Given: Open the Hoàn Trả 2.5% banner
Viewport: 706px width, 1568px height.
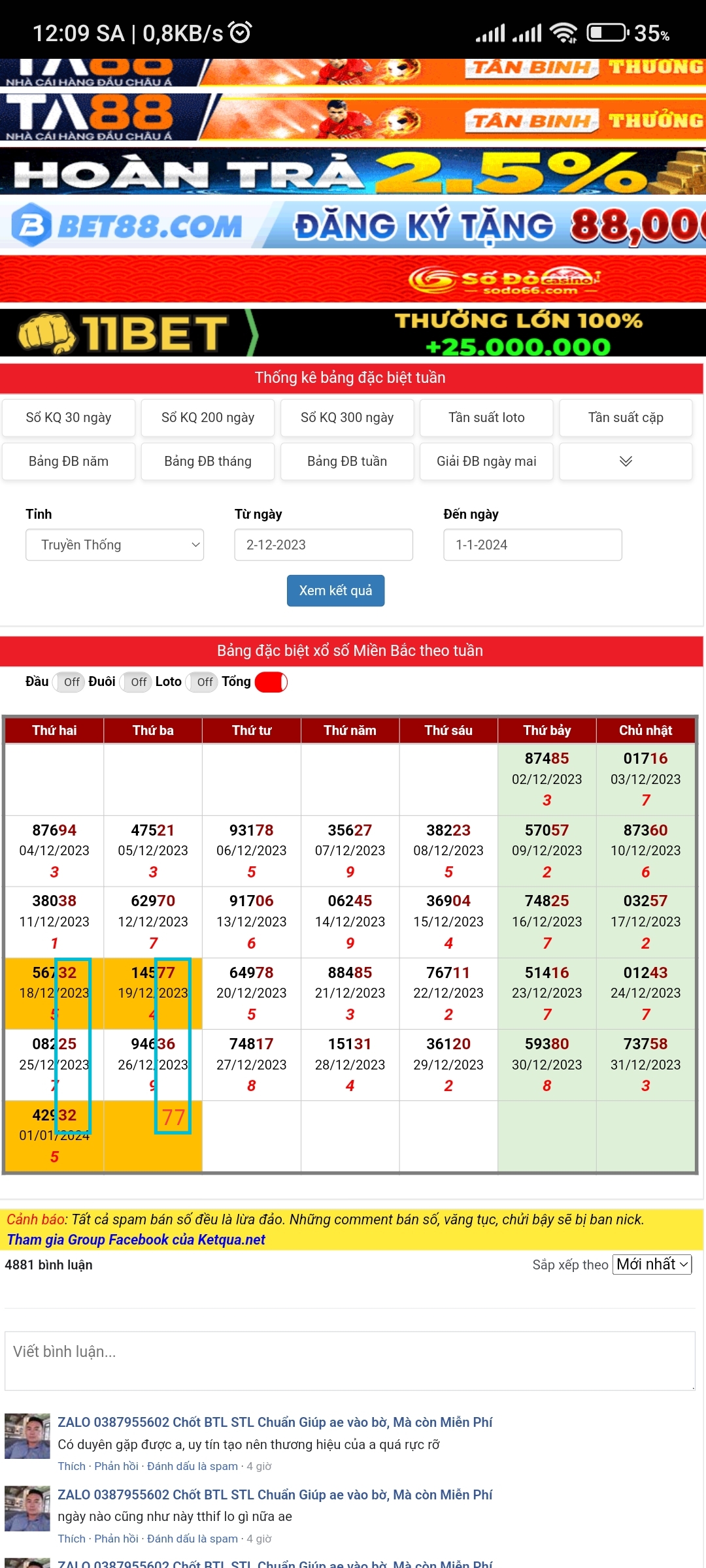Looking at the screenshot, I should point(353,172).
